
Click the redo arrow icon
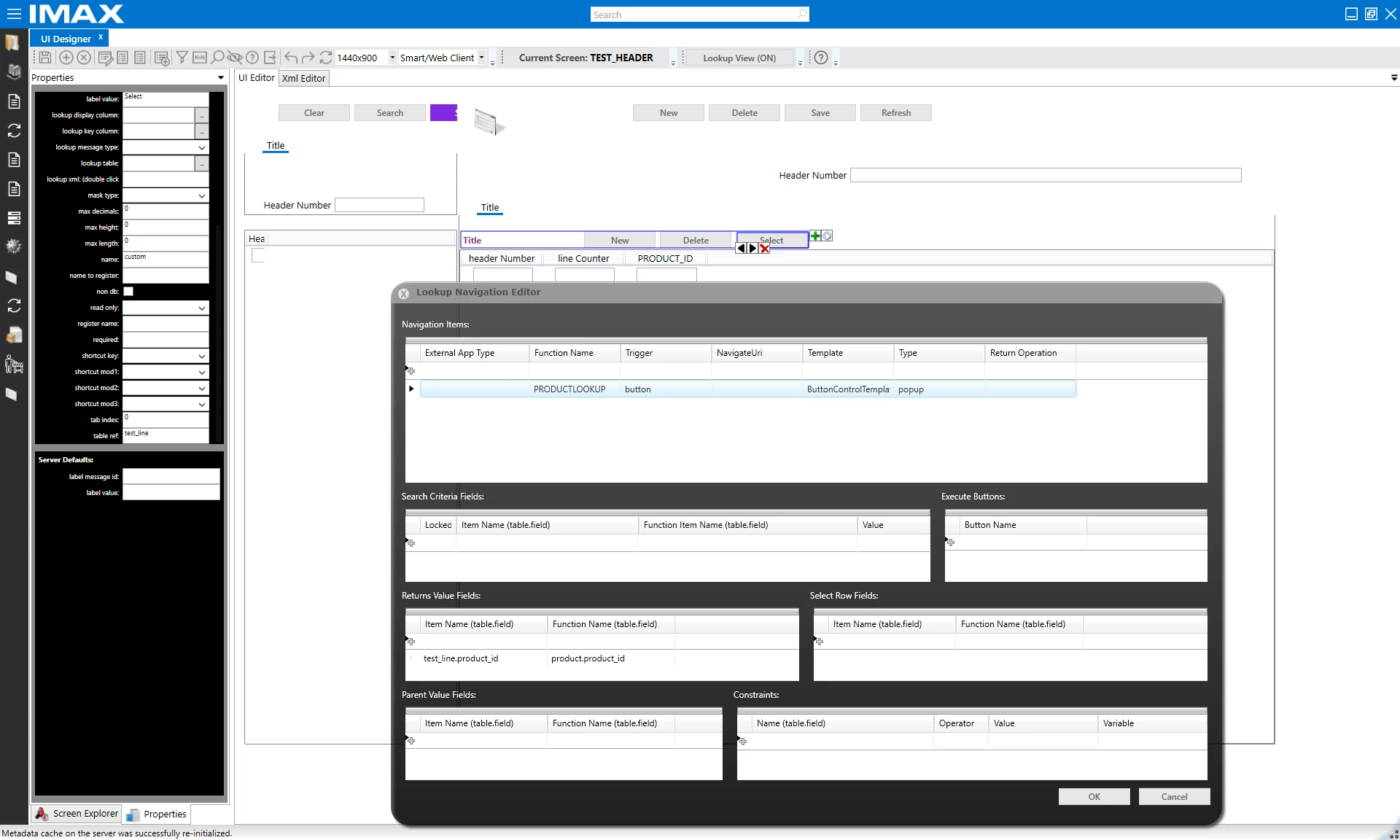tap(308, 58)
